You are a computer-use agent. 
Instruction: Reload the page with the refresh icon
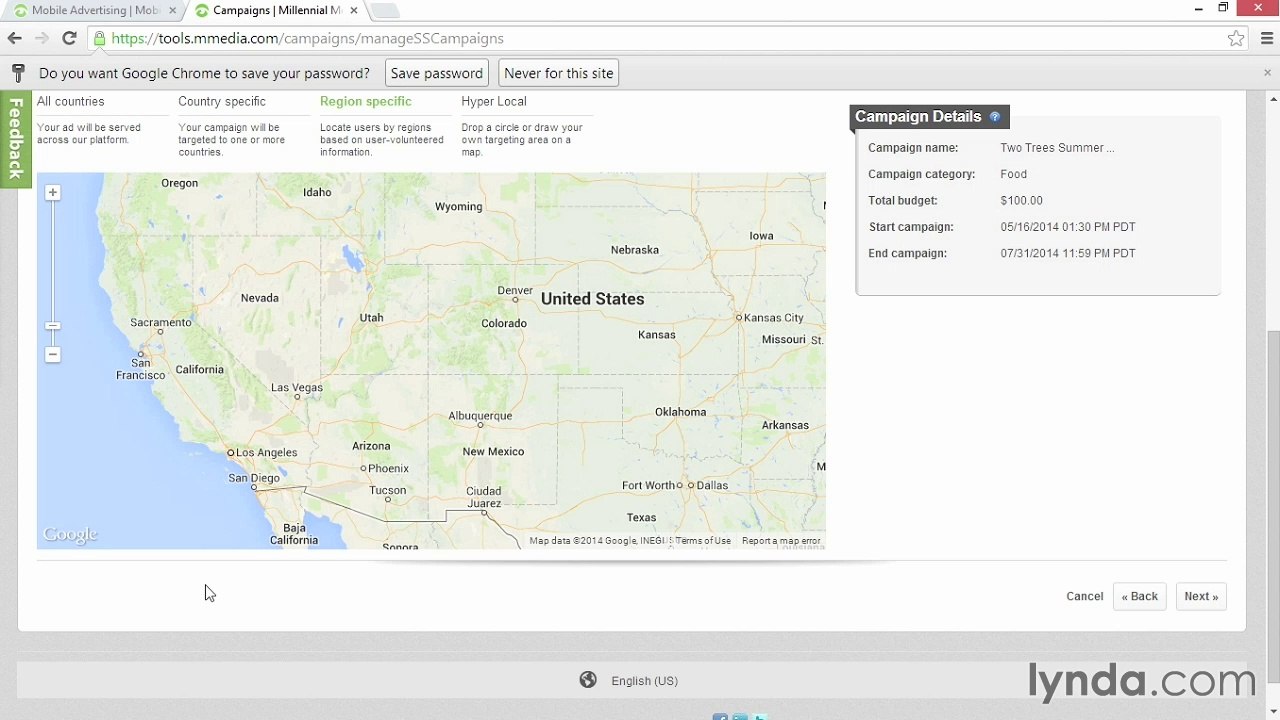(69, 38)
